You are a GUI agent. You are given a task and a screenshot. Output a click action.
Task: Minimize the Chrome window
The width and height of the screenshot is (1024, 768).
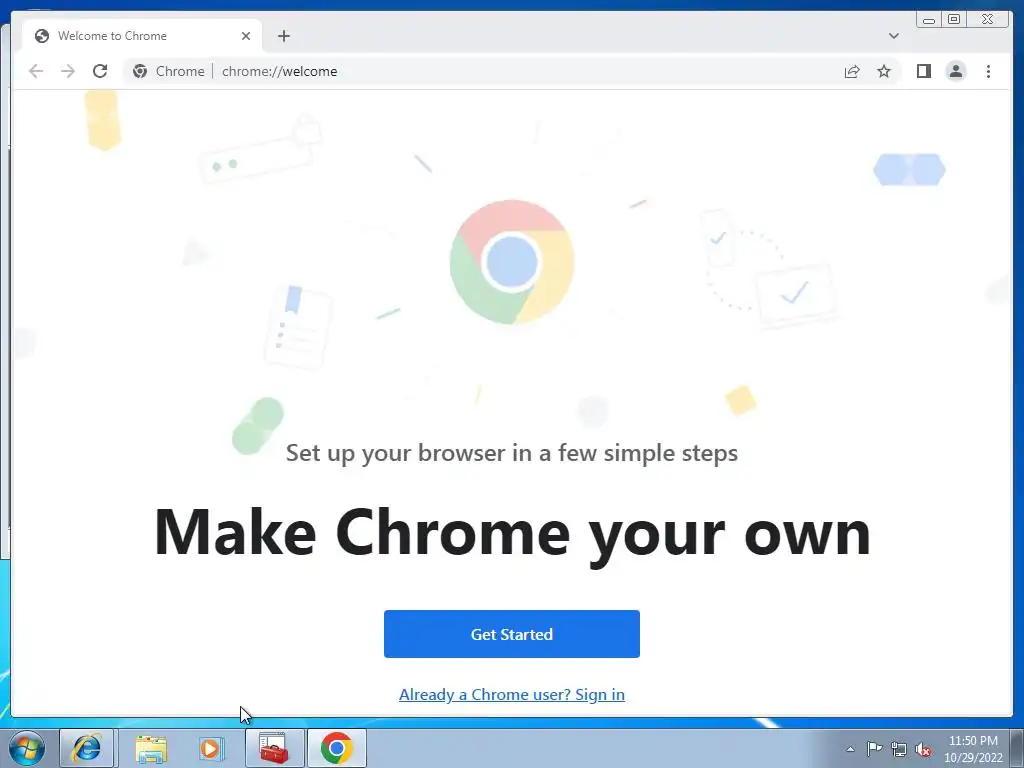click(x=929, y=20)
